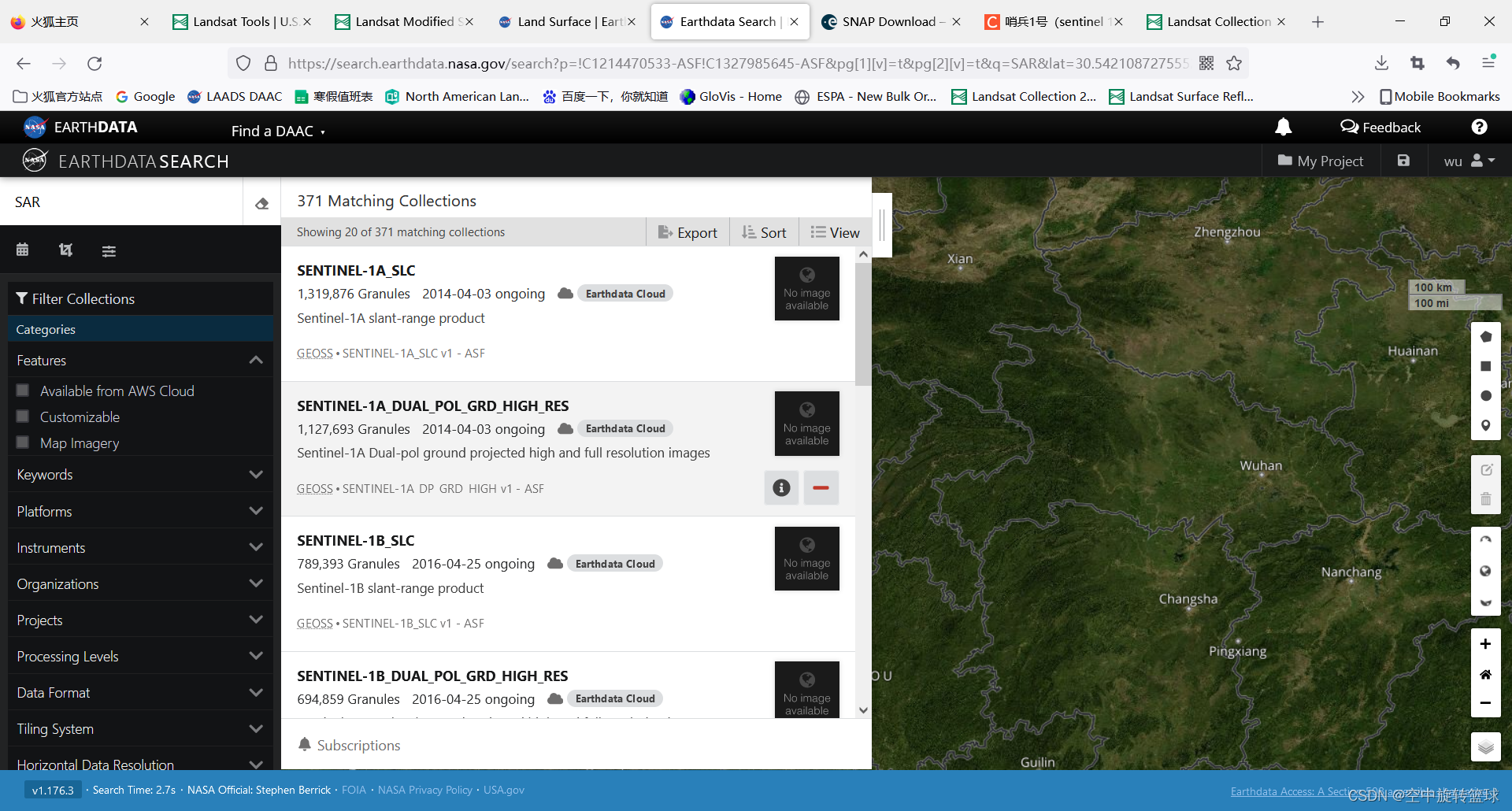
Task: Expand the Keywords filter
Action: point(140,475)
